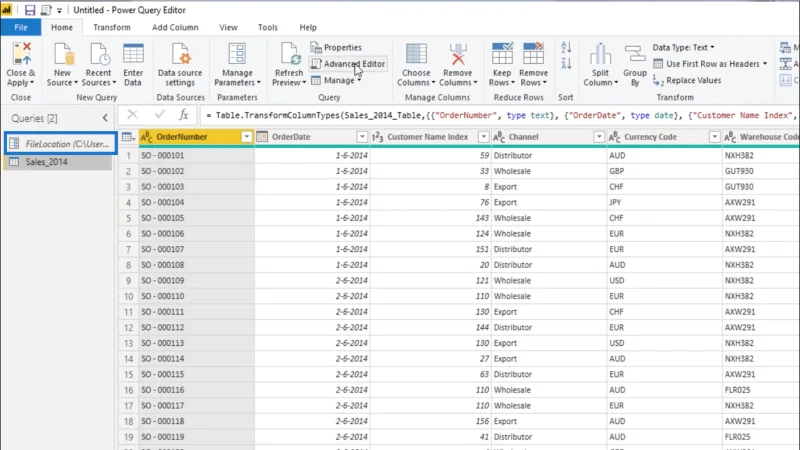Open the File tab
The image size is (800, 450).
click(x=21, y=28)
